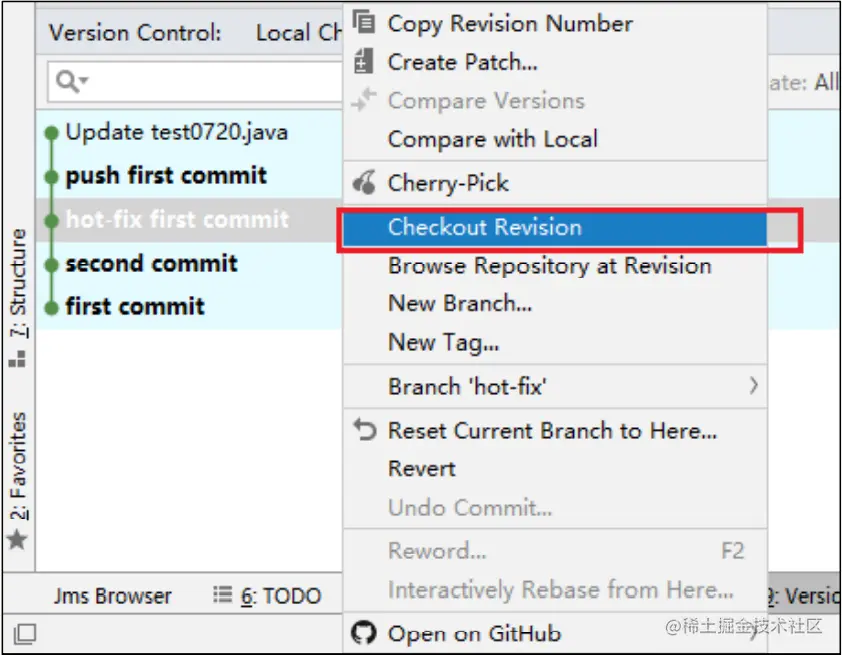Click the search magnifier icon in log filter

(x=67, y=82)
